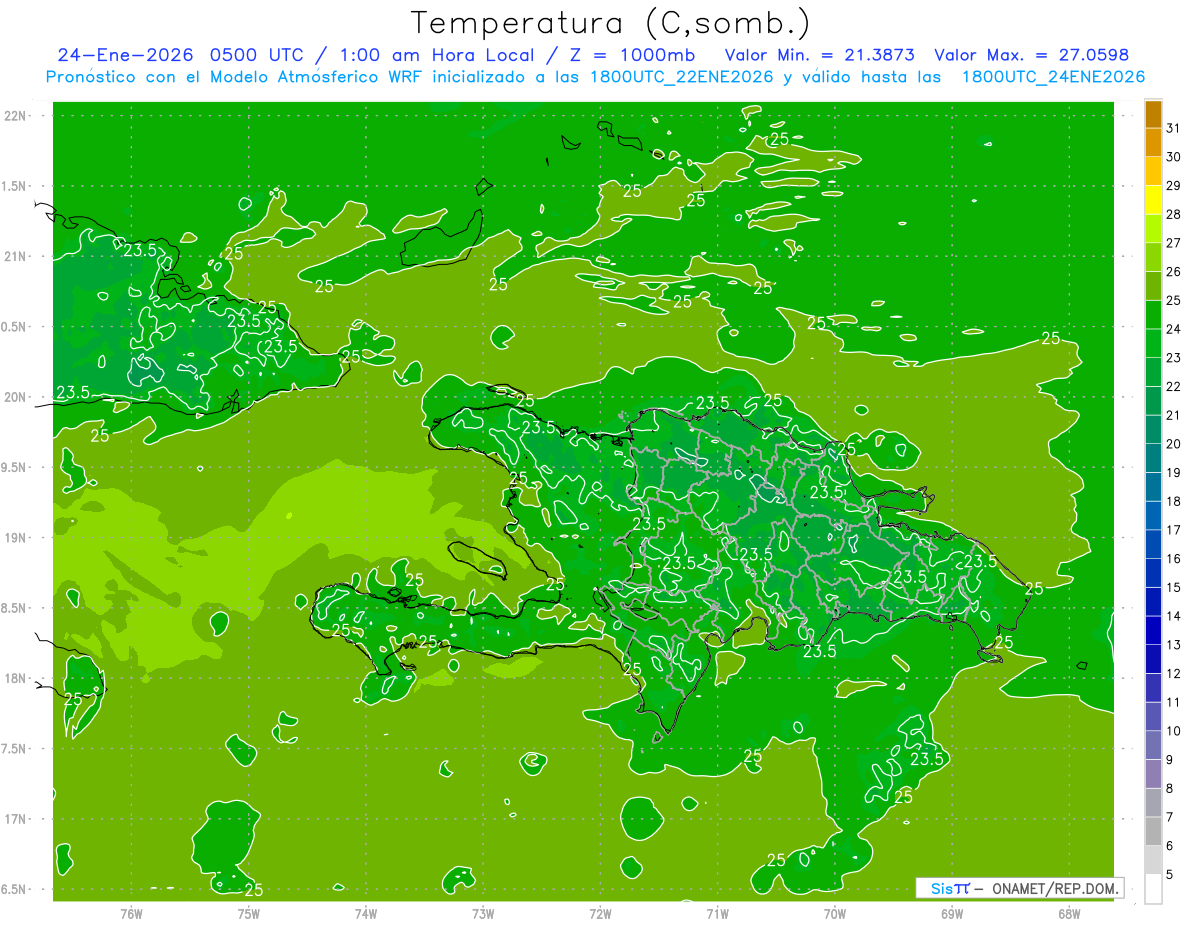Click the legend scale label '29'
1200x927 pixels.
(1173, 185)
